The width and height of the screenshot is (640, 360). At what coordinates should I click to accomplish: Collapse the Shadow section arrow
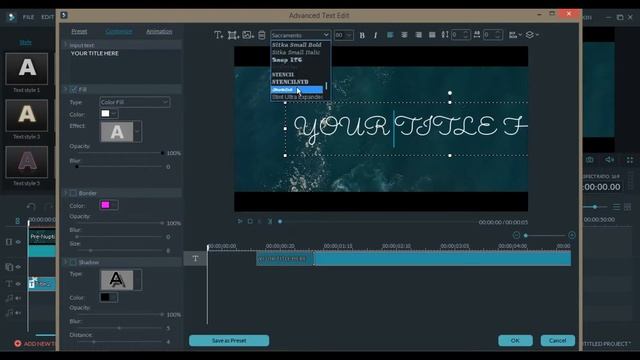(x=66, y=262)
